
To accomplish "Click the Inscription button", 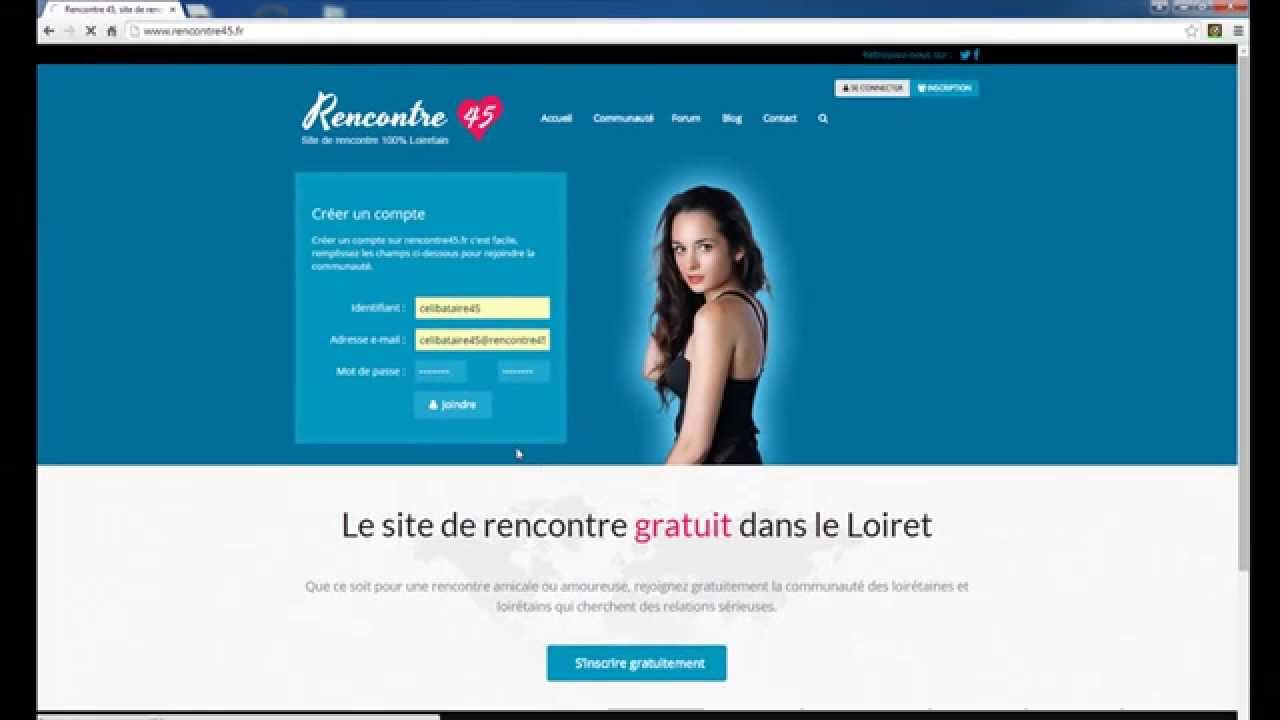I will tap(944, 88).
